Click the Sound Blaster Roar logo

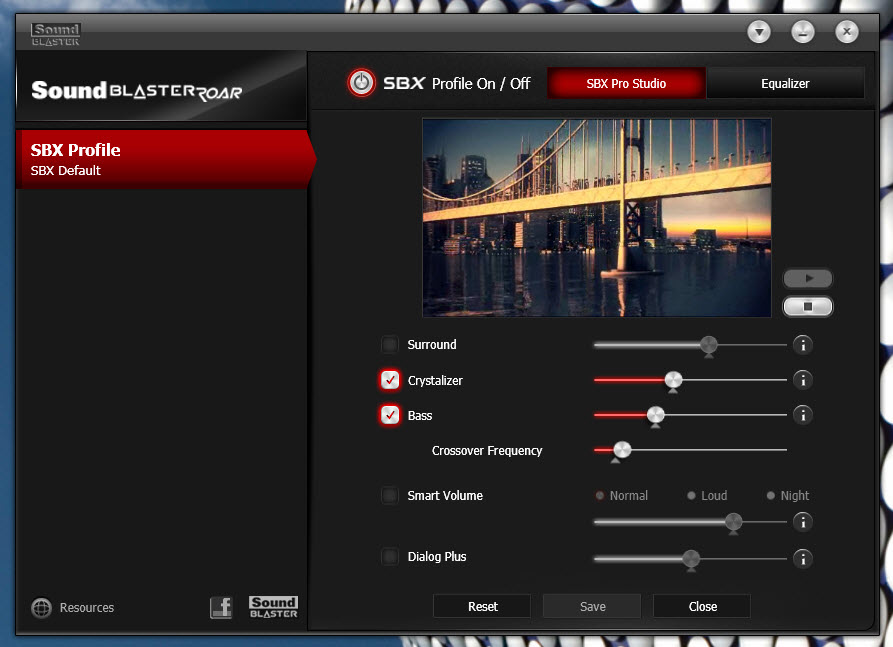(x=137, y=91)
